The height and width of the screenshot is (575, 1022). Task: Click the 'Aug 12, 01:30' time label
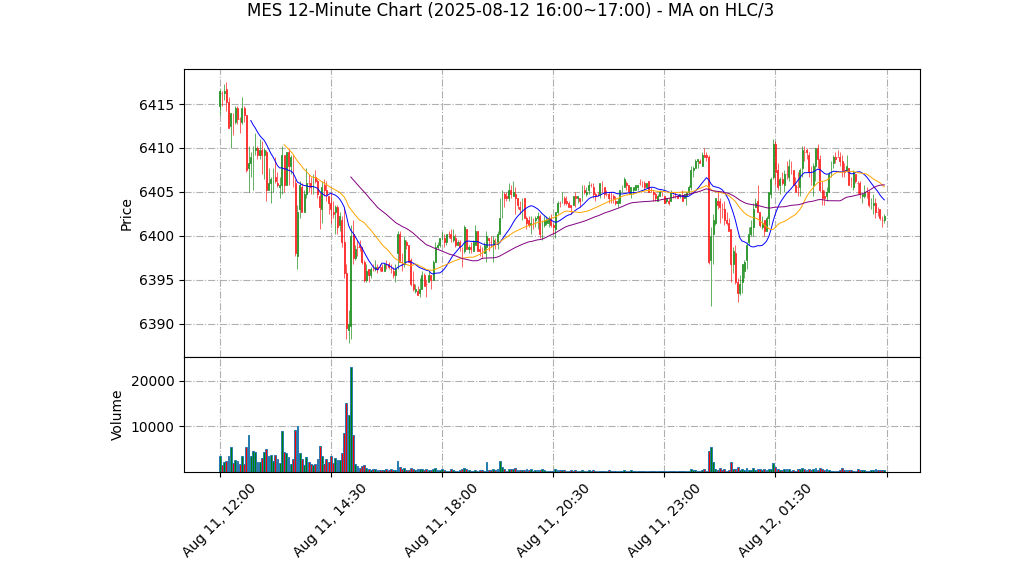tap(774, 520)
